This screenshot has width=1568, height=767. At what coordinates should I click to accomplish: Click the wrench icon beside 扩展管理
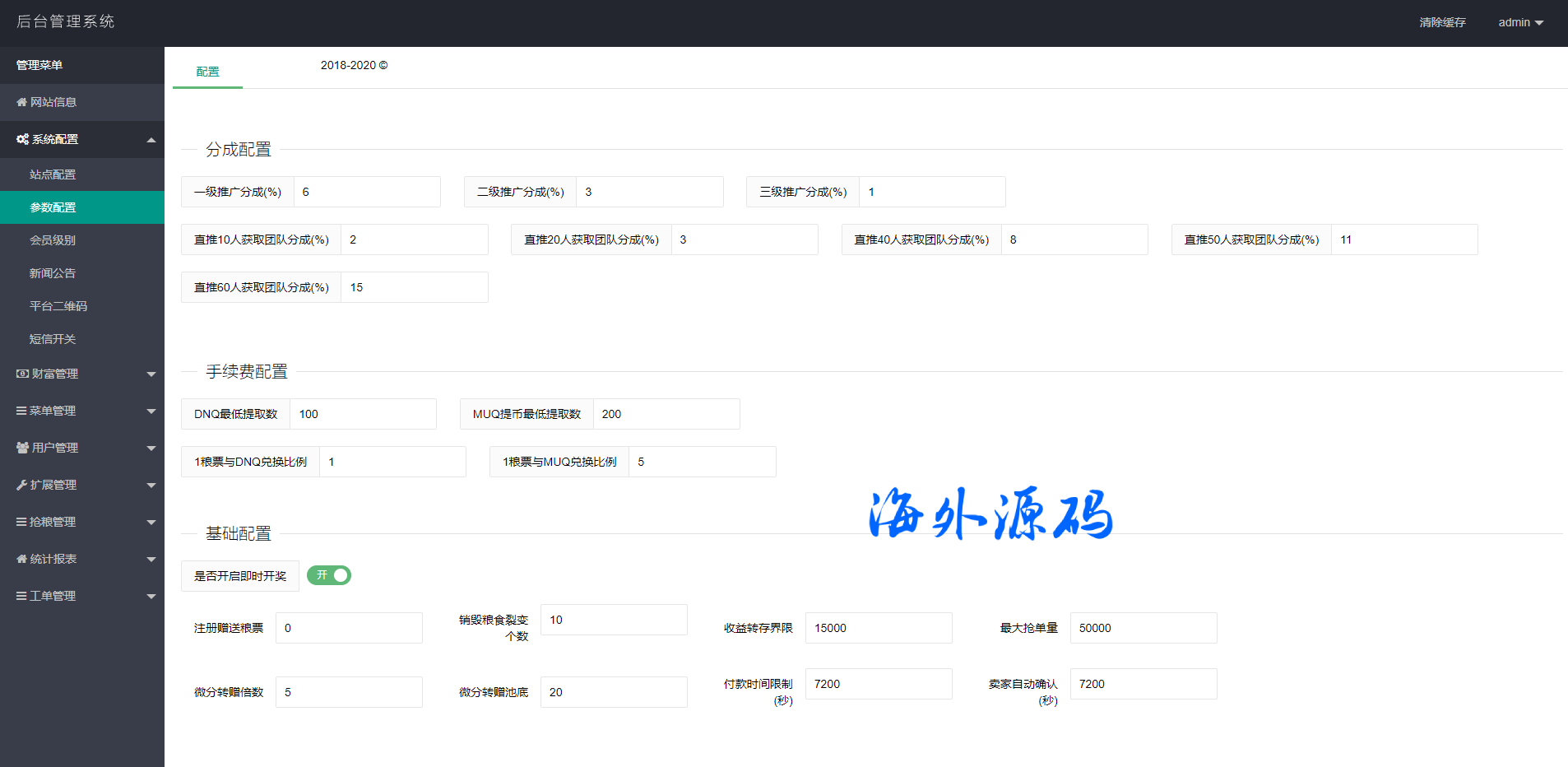[21, 485]
